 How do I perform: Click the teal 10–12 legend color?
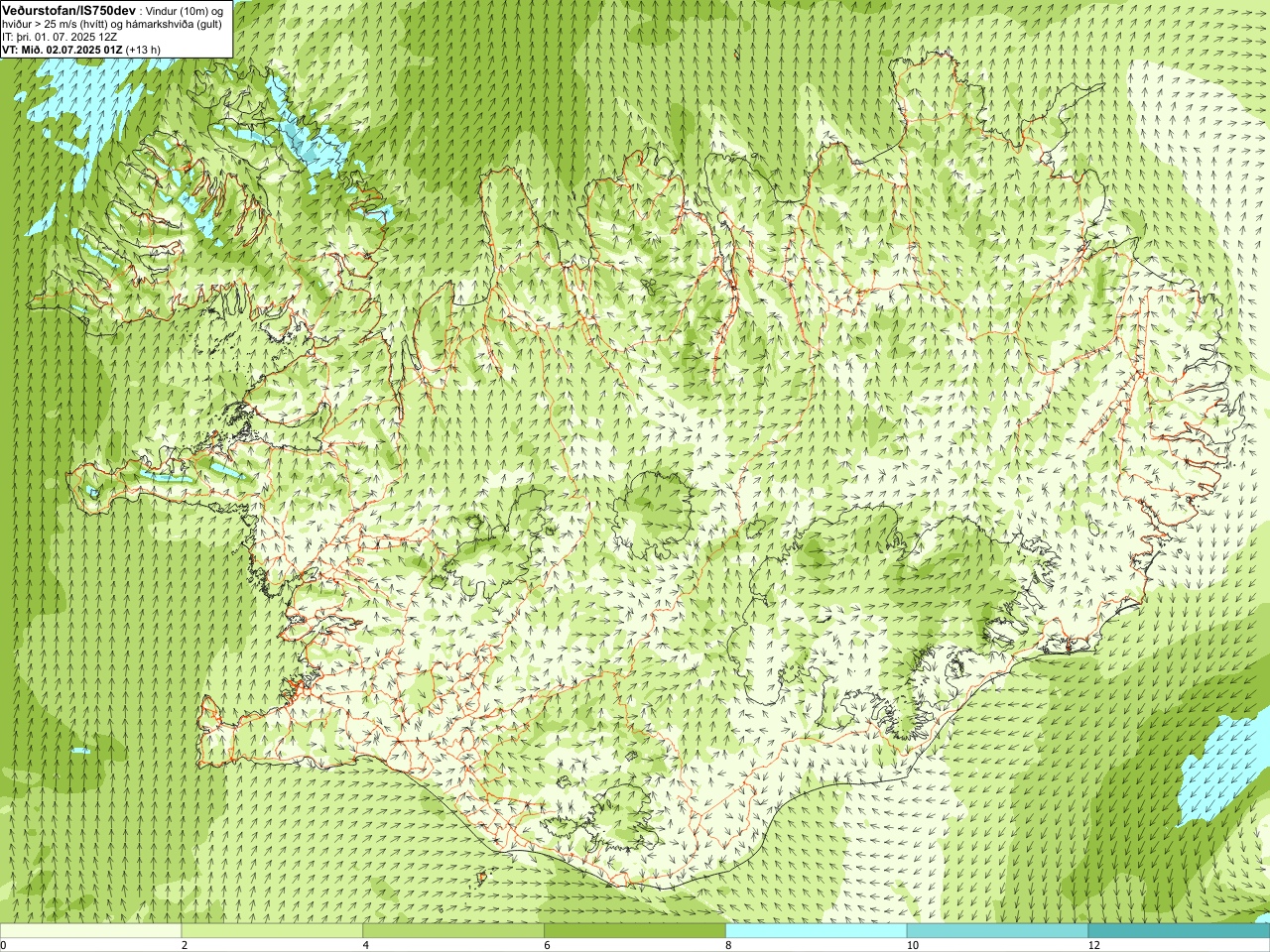[997, 930]
